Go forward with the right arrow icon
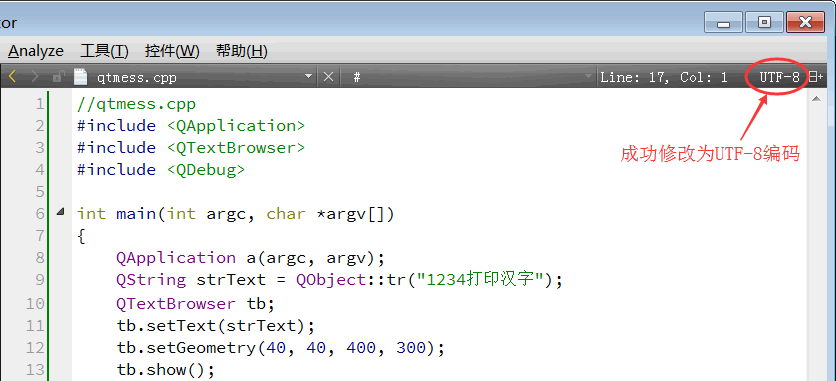This screenshot has width=836, height=381. coord(35,77)
